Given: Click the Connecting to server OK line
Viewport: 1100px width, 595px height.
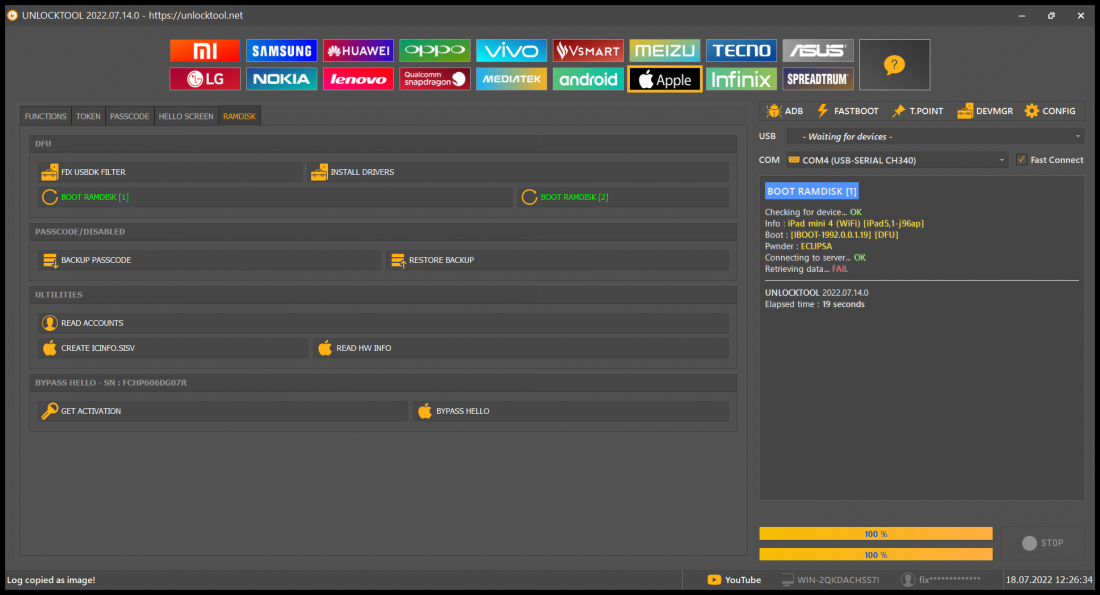Looking at the screenshot, I should tap(815, 258).
